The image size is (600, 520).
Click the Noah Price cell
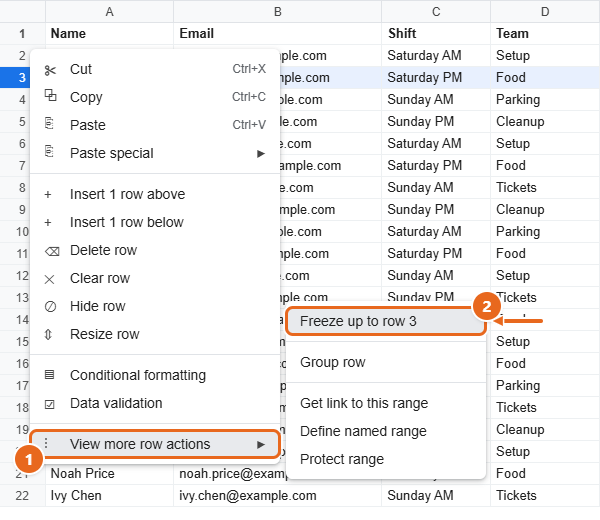109,474
